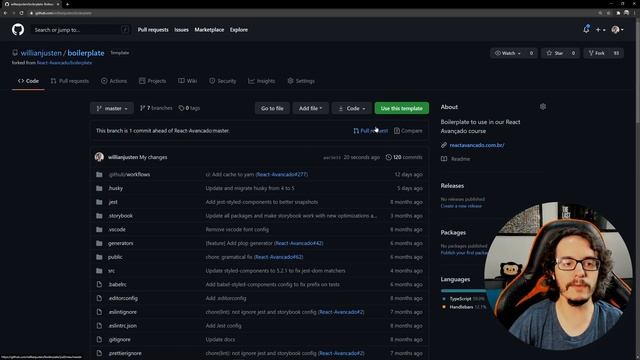Open the forked-from React-Avancado/boilerplate link
640x360 pixels.
[64, 63]
